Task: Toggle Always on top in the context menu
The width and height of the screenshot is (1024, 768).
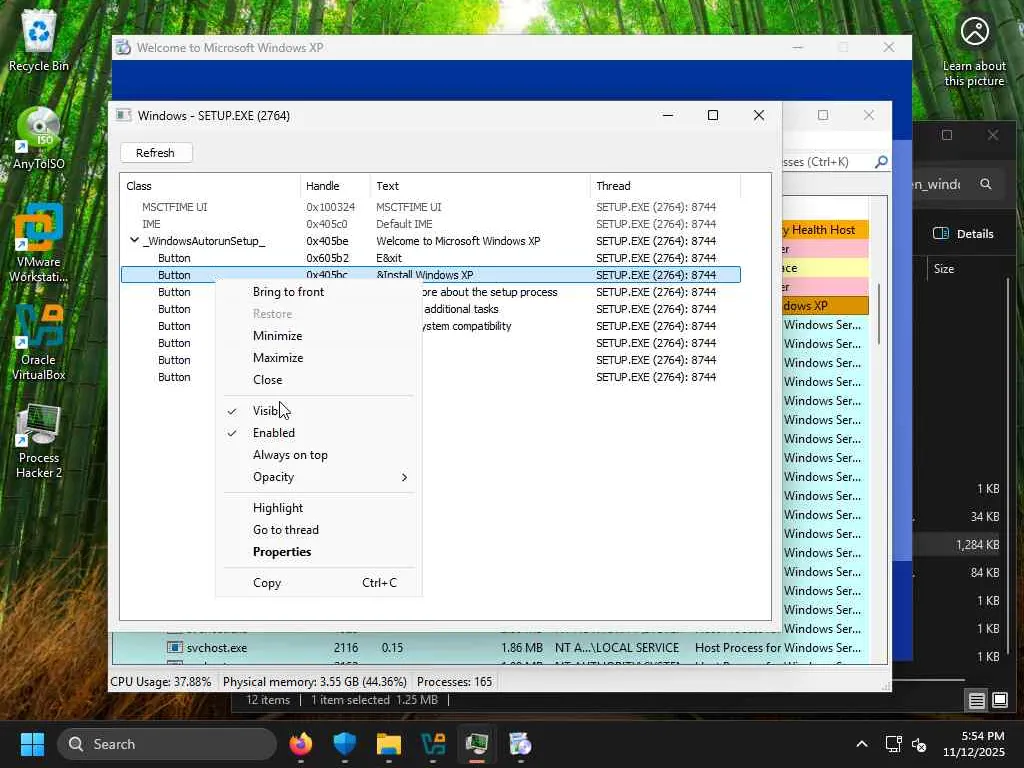Action: point(318,455)
